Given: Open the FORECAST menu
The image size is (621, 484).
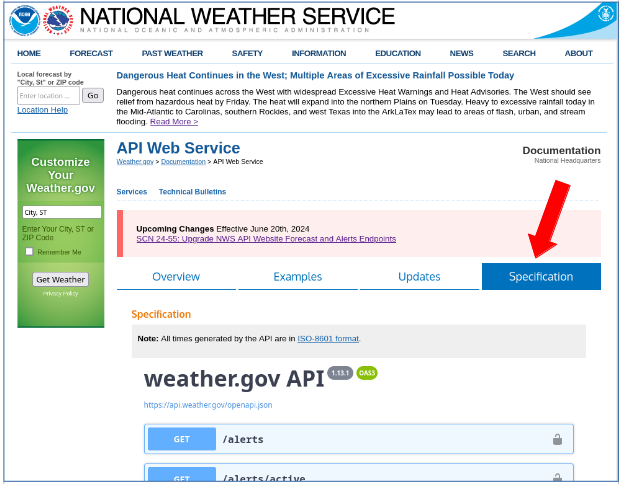Looking at the screenshot, I should coord(91,53).
